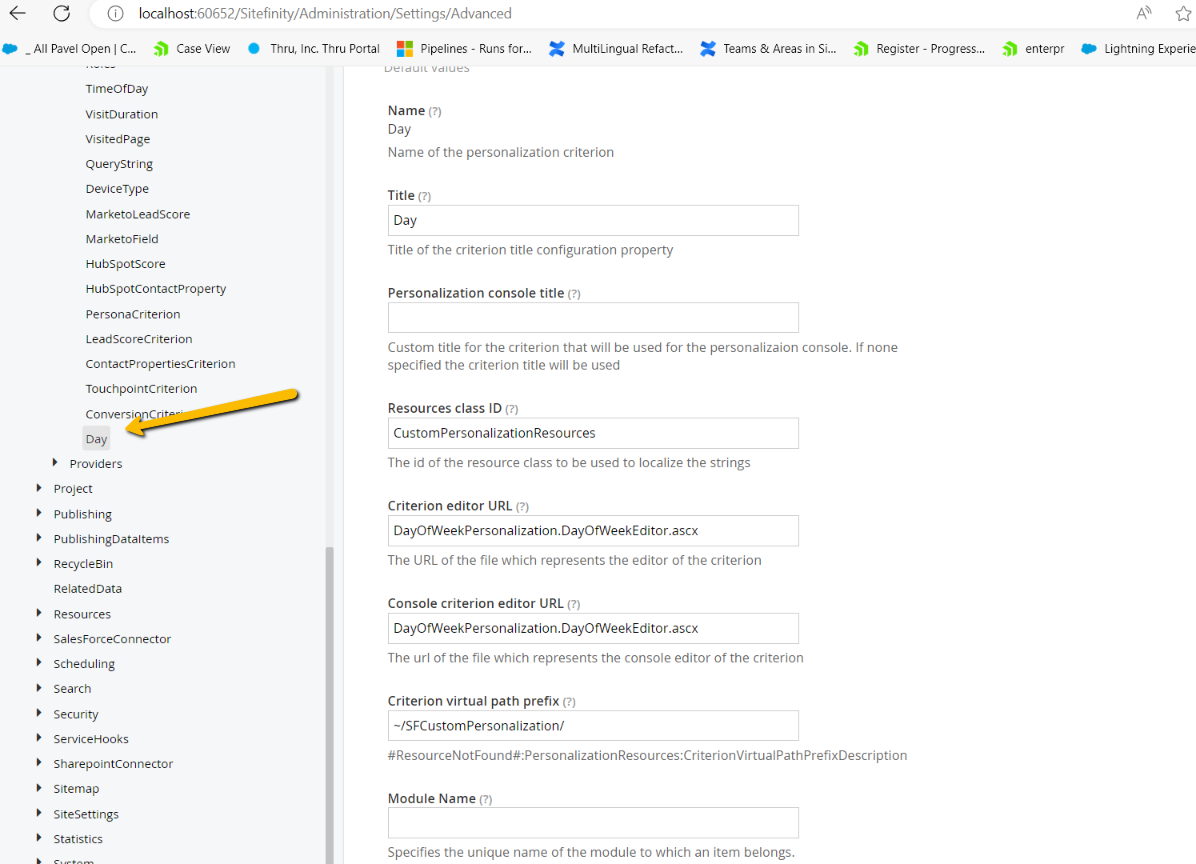Expand the Project tree node
The width and height of the screenshot is (1196, 864).
39,488
